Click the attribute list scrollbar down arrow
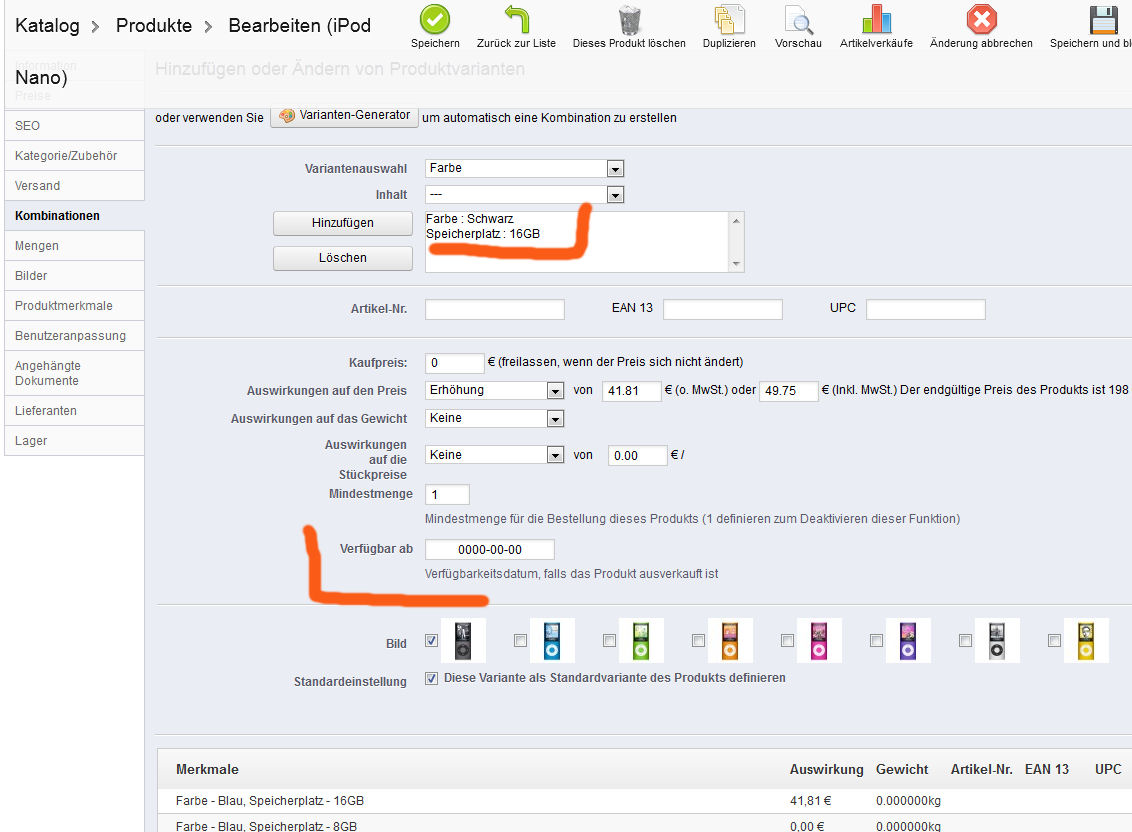Image resolution: width=1132 pixels, height=832 pixels. (x=736, y=264)
